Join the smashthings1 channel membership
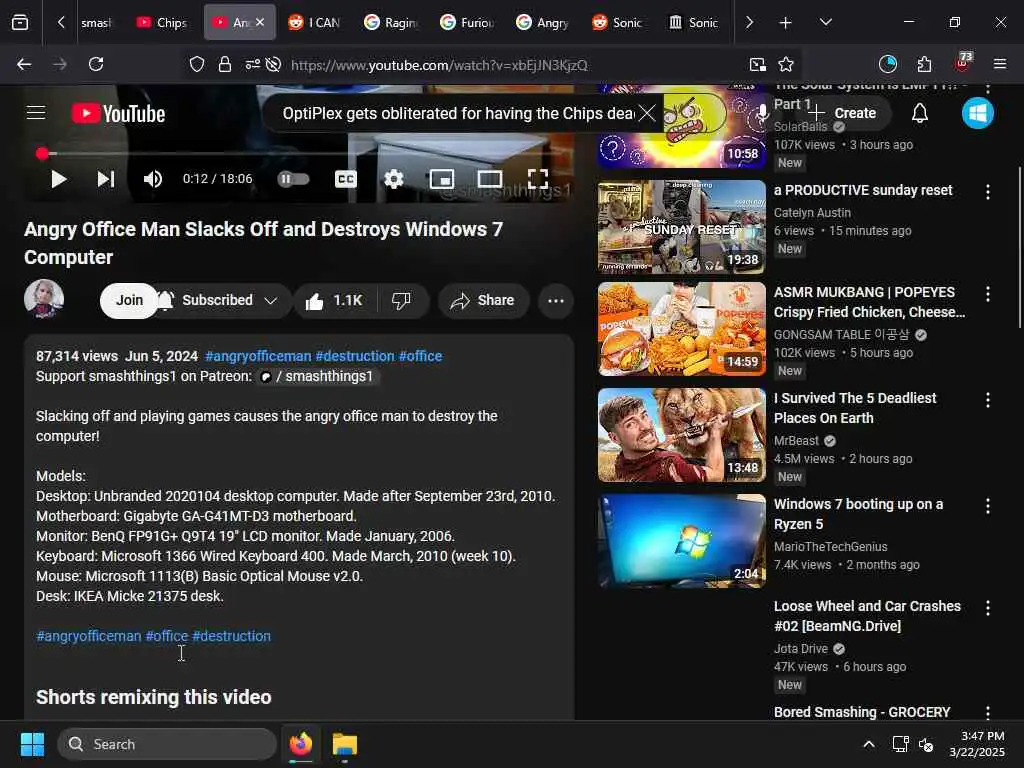This screenshot has width=1024, height=768. pyautogui.click(x=129, y=300)
